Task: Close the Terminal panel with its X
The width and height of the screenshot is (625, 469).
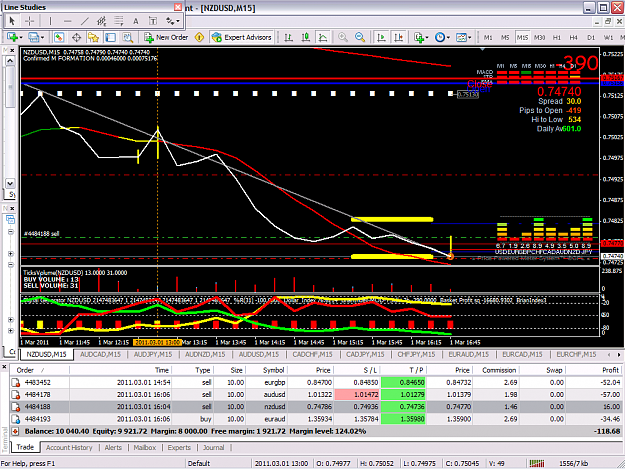Action: pyautogui.click(x=4, y=367)
